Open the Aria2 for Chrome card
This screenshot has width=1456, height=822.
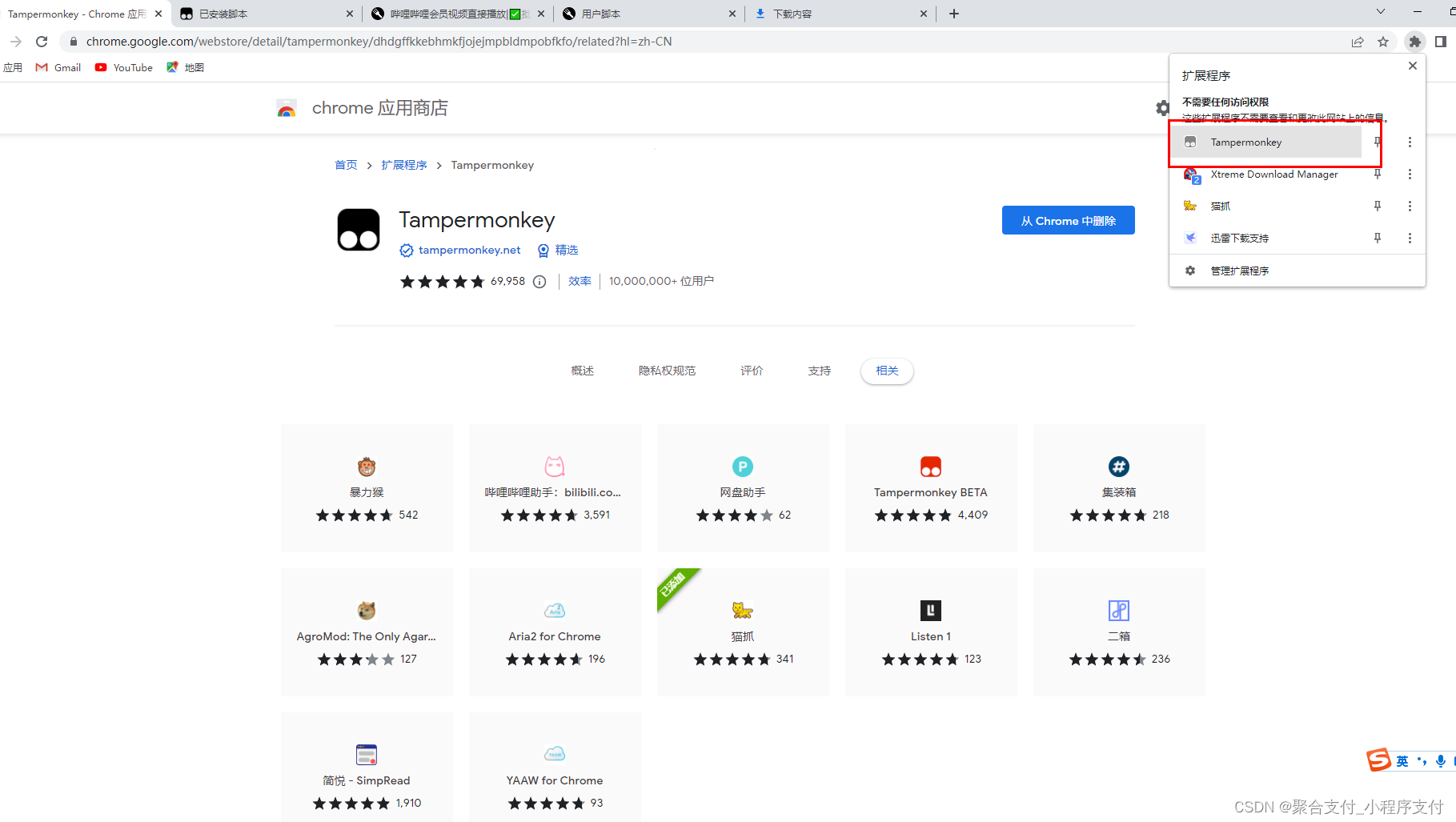pos(555,632)
